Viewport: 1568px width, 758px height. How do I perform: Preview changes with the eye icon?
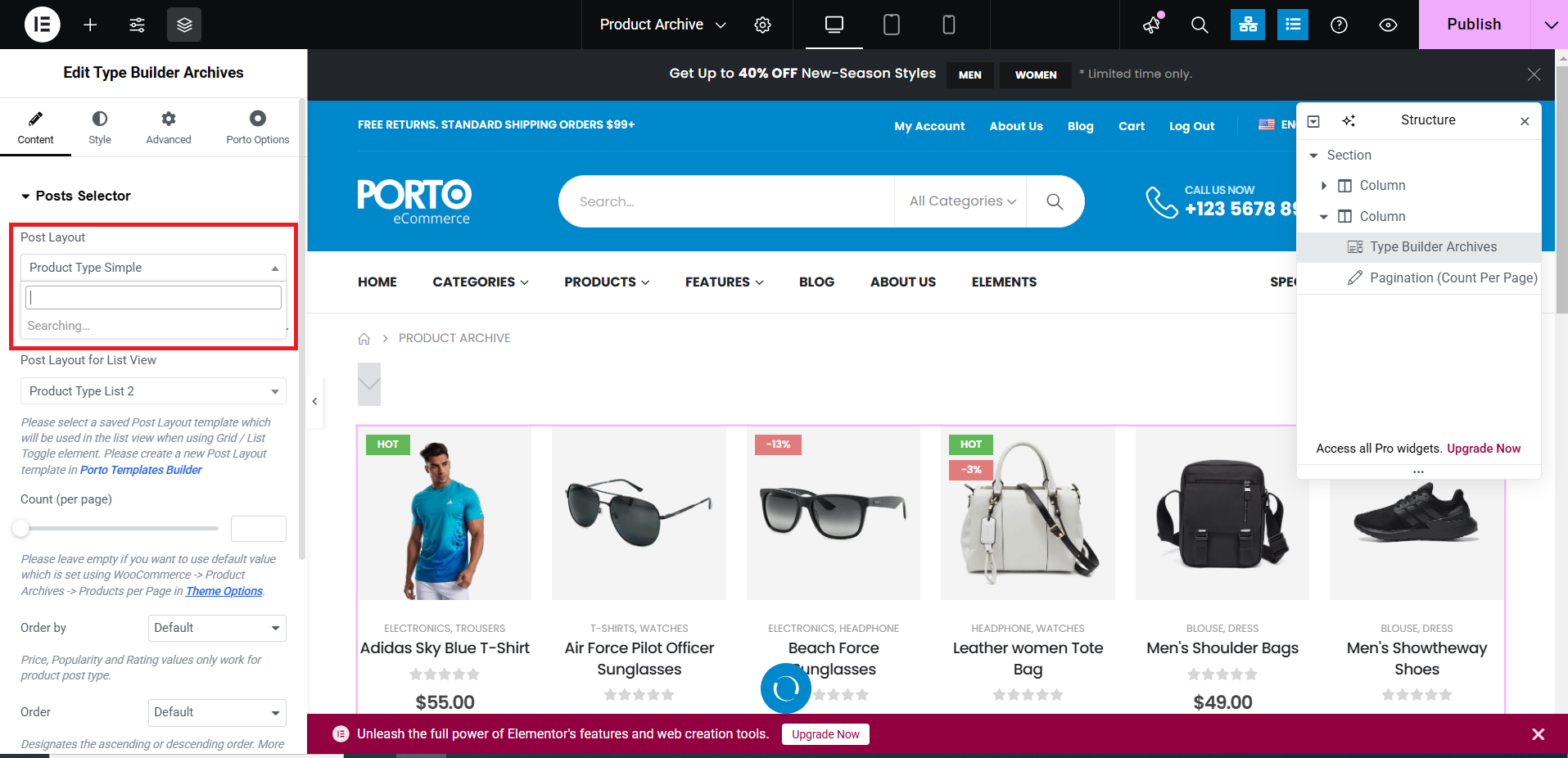[x=1388, y=25]
